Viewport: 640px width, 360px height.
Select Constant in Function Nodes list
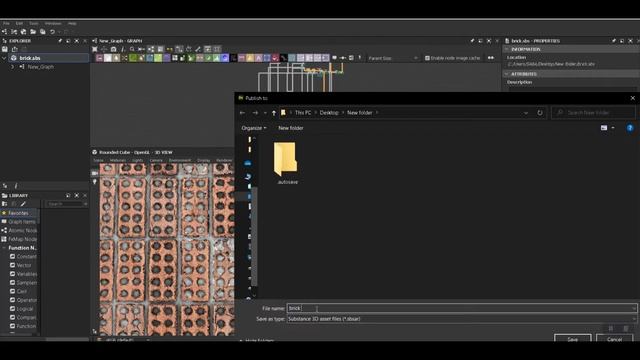coord(24,256)
